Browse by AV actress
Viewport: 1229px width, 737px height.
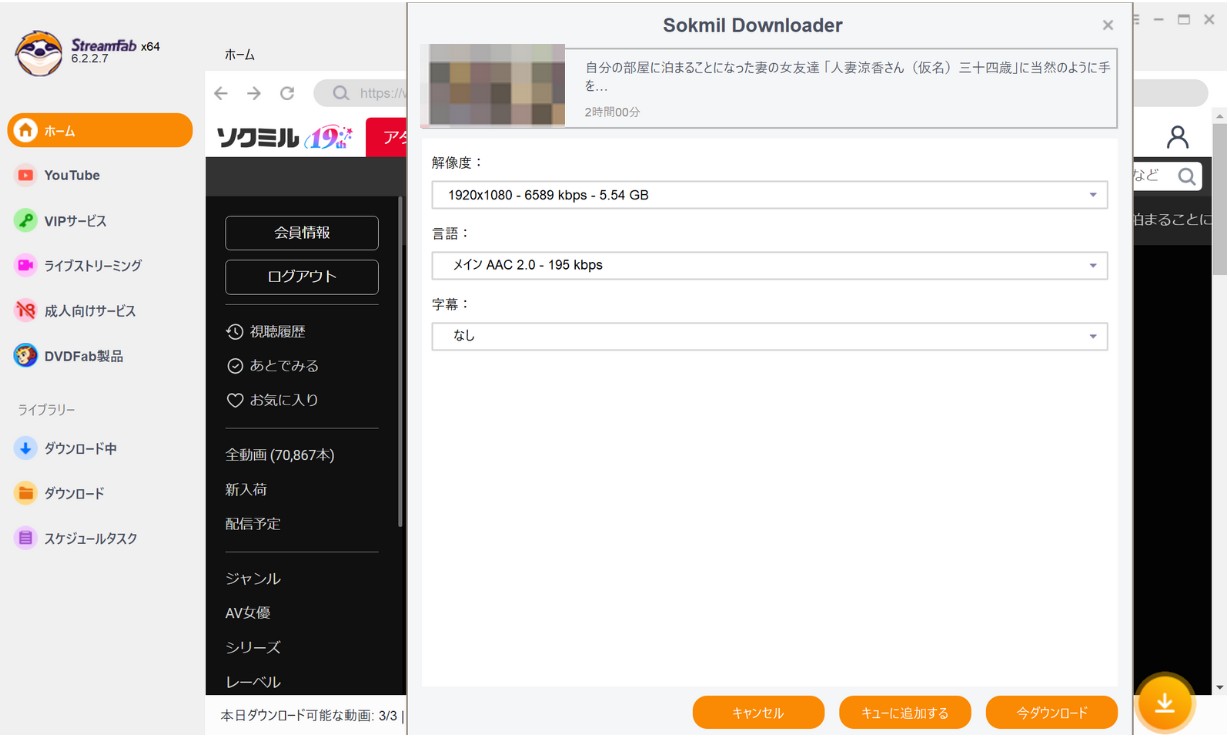248,613
